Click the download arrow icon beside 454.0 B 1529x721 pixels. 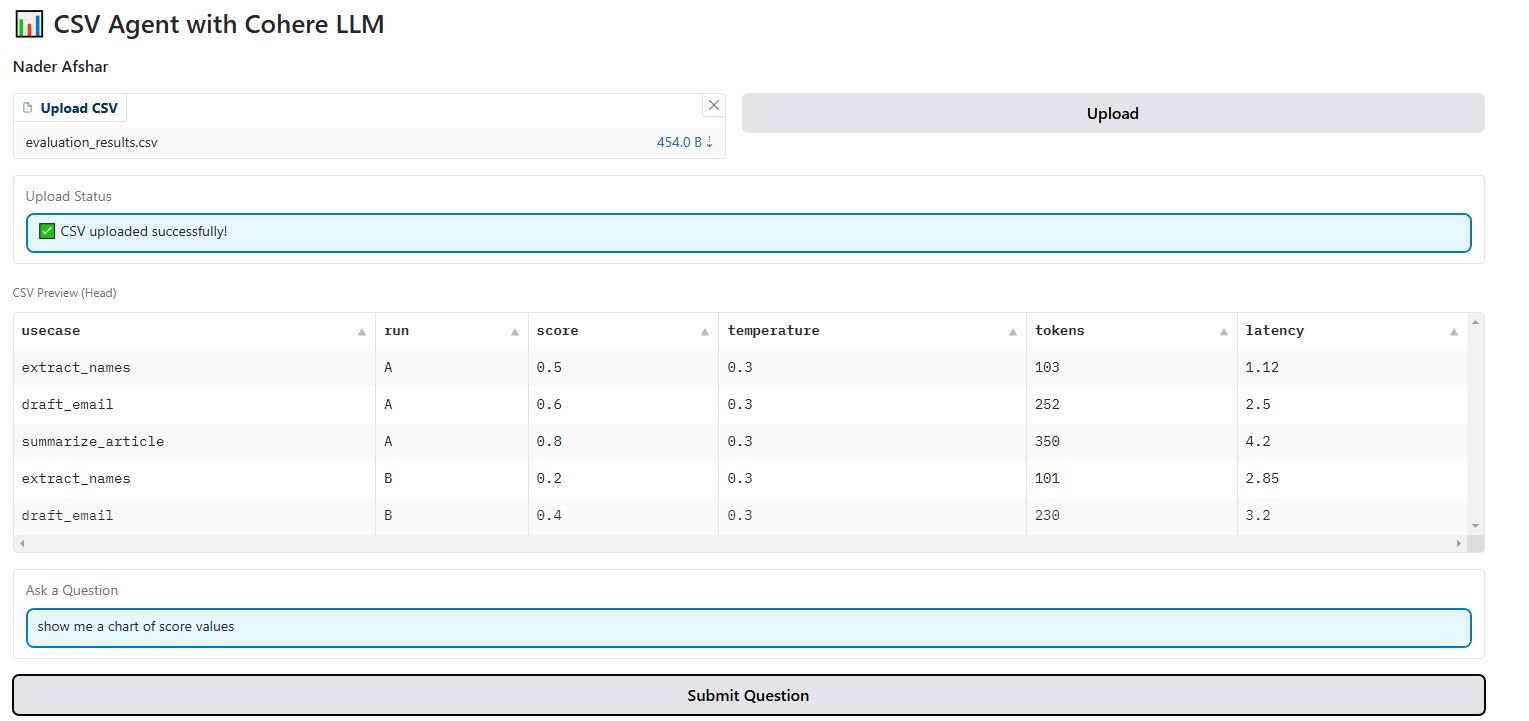click(x=710, y=141)
